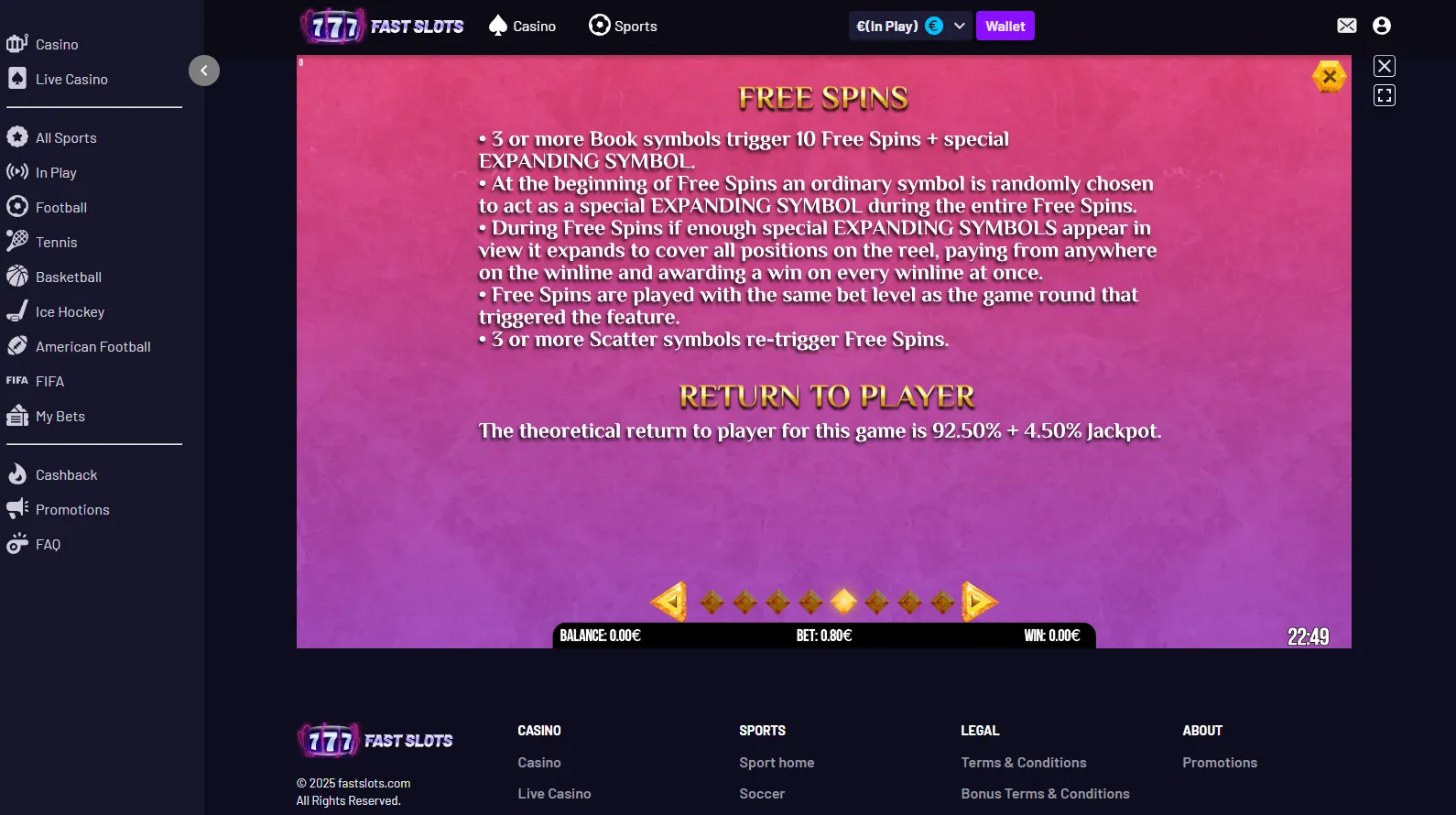Open footer Promotions link
Screen dimensions: 1456x815
[1220, 763]
